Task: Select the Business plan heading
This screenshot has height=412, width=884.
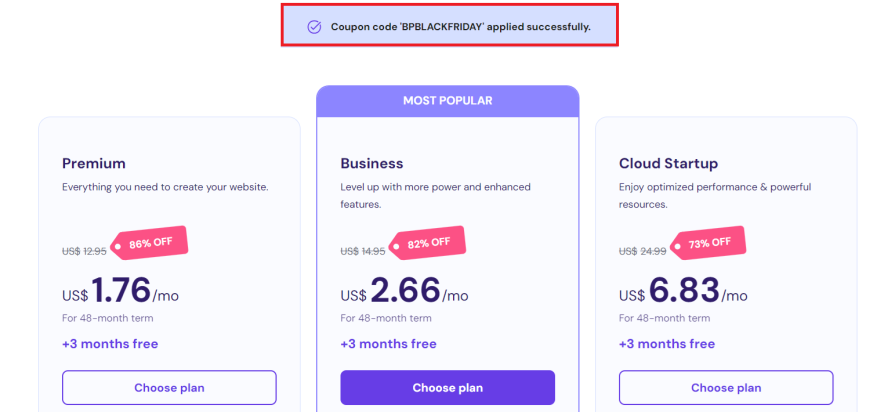Action: click(x=372, y=163)
